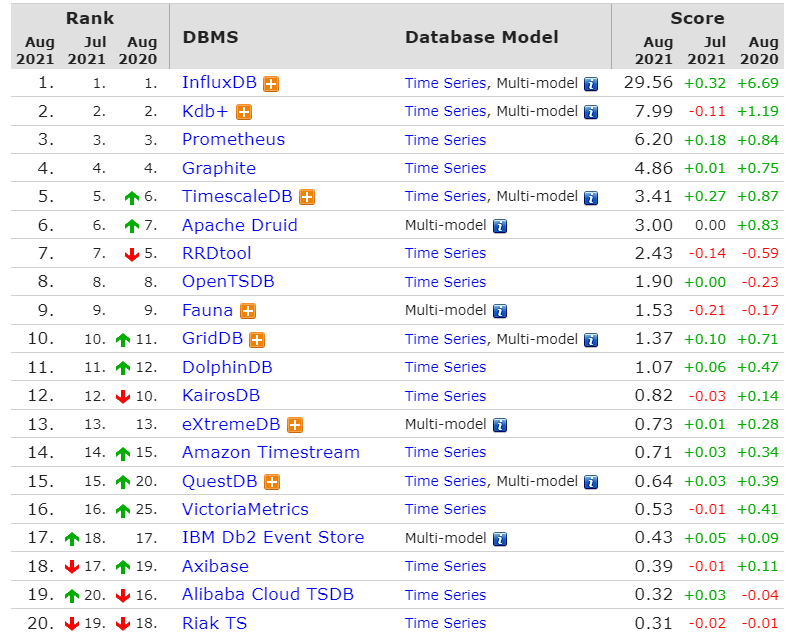
Task: Open the Apache Druid link
Action: click(x=240, y=225)
